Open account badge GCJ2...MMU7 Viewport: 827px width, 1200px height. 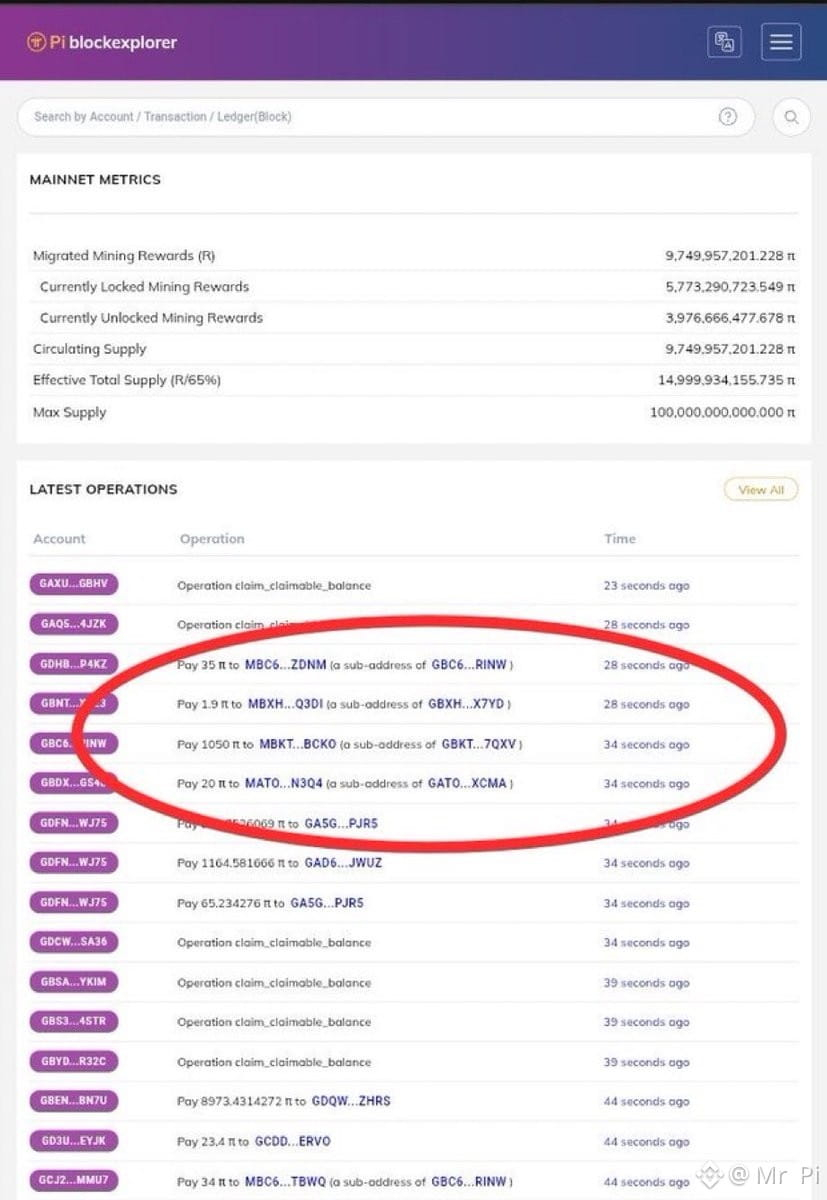point(73,1181)
